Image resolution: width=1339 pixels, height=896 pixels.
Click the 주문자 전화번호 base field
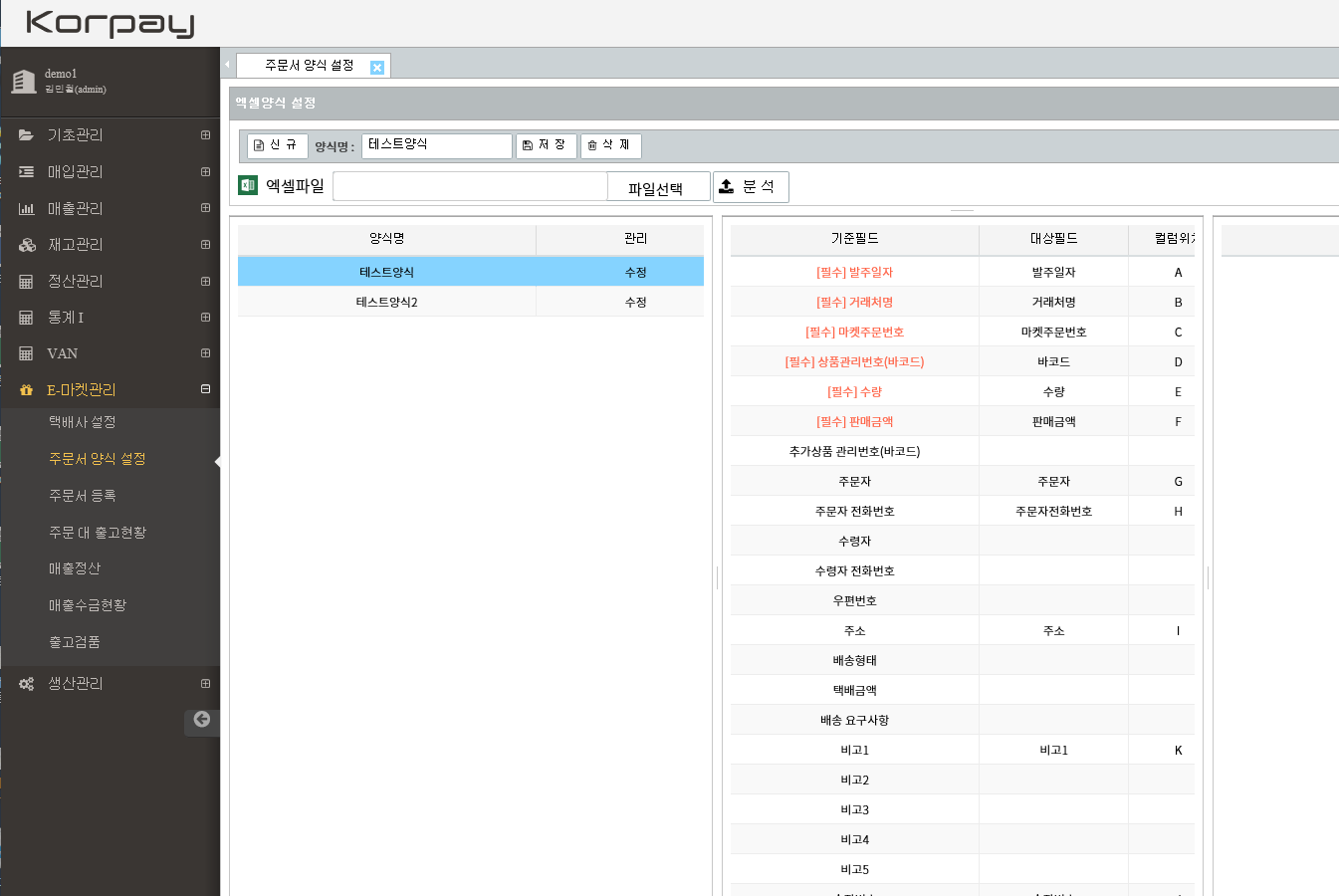pyautogui.click(x=854, y=511)
